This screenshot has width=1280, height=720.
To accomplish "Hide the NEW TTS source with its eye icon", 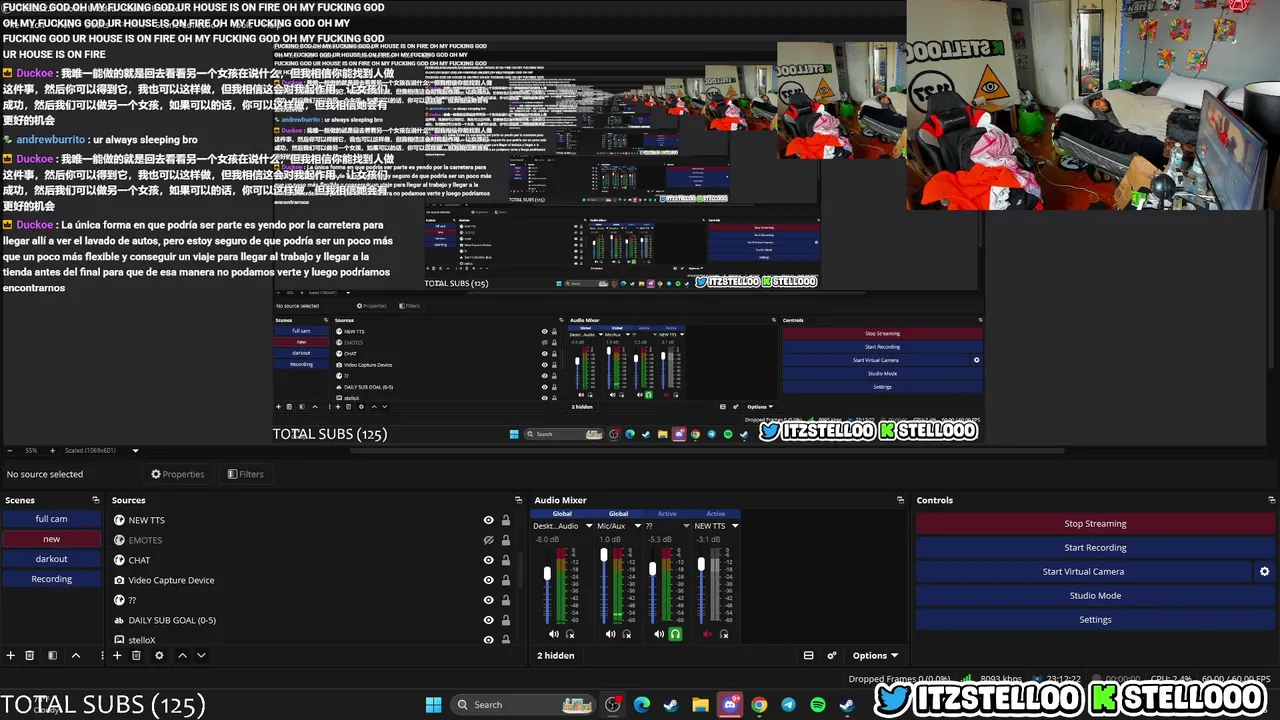I will 489,520.
